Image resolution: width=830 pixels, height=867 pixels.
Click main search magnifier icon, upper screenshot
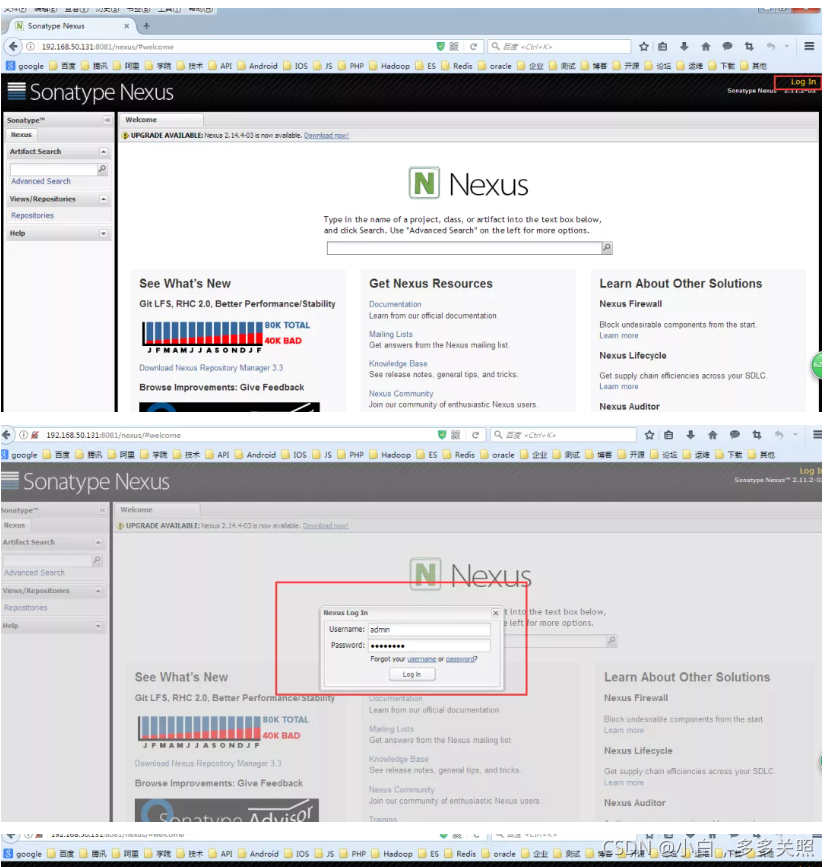pyautogui.click(x=607, y=248)
